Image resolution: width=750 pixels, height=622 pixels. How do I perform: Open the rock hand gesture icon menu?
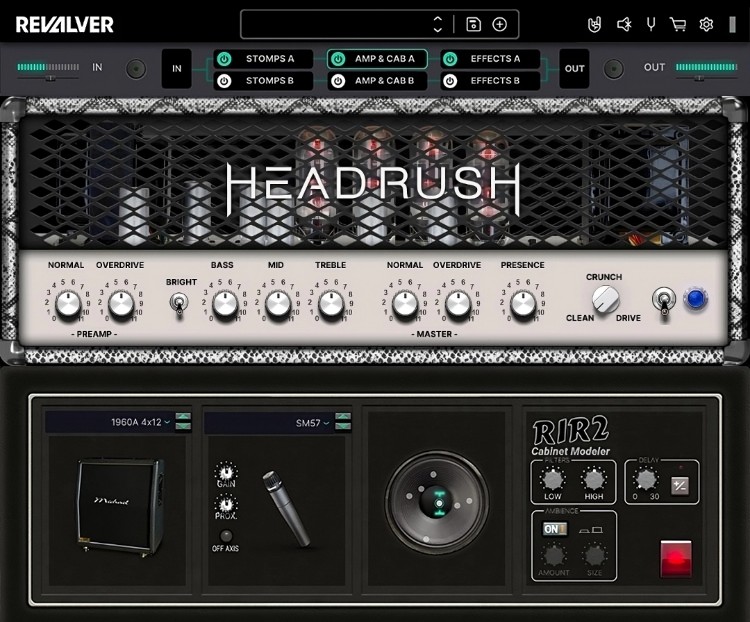[594, 24]
